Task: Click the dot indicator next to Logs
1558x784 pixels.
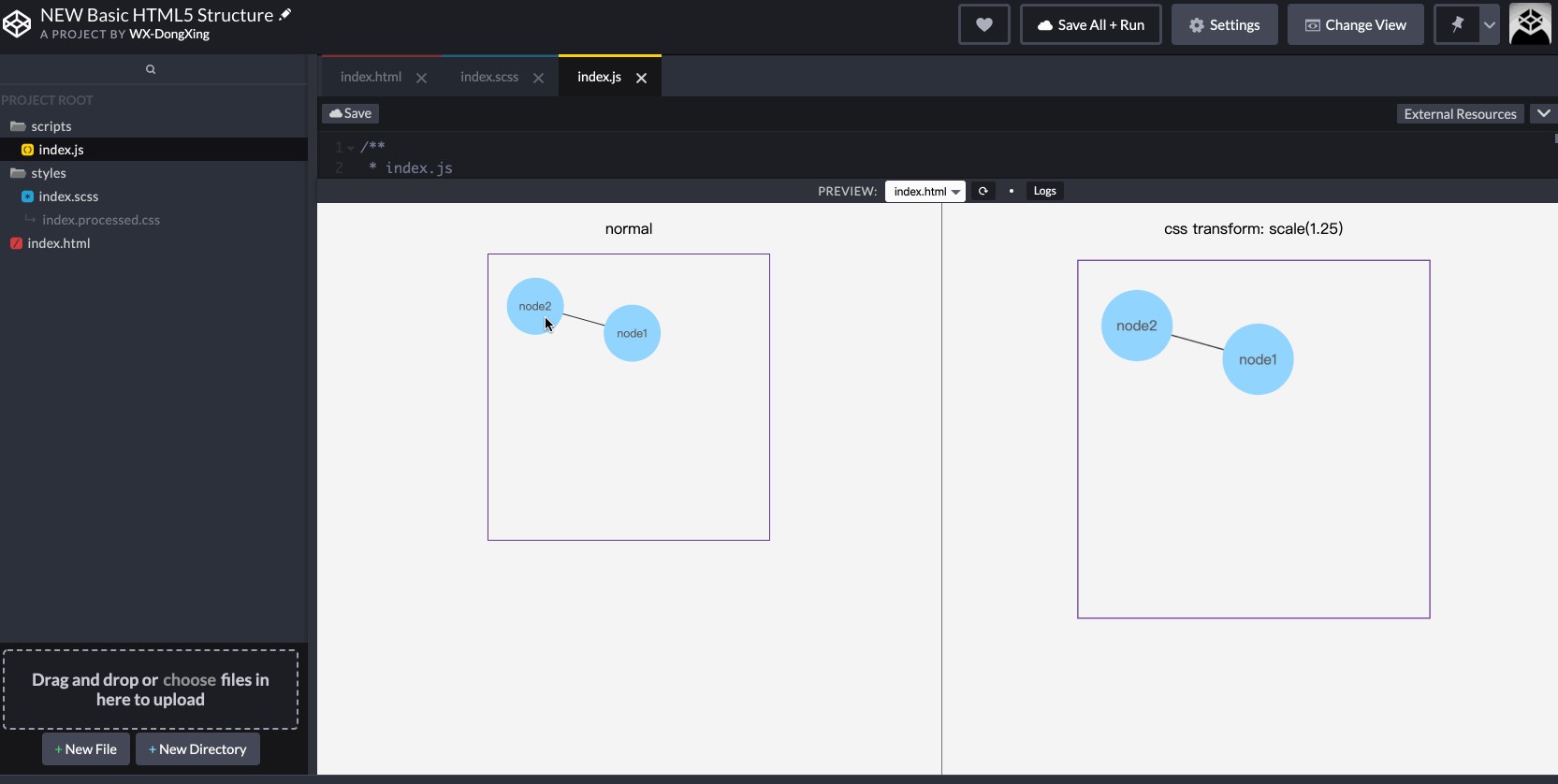Action: click(1011, 191)
